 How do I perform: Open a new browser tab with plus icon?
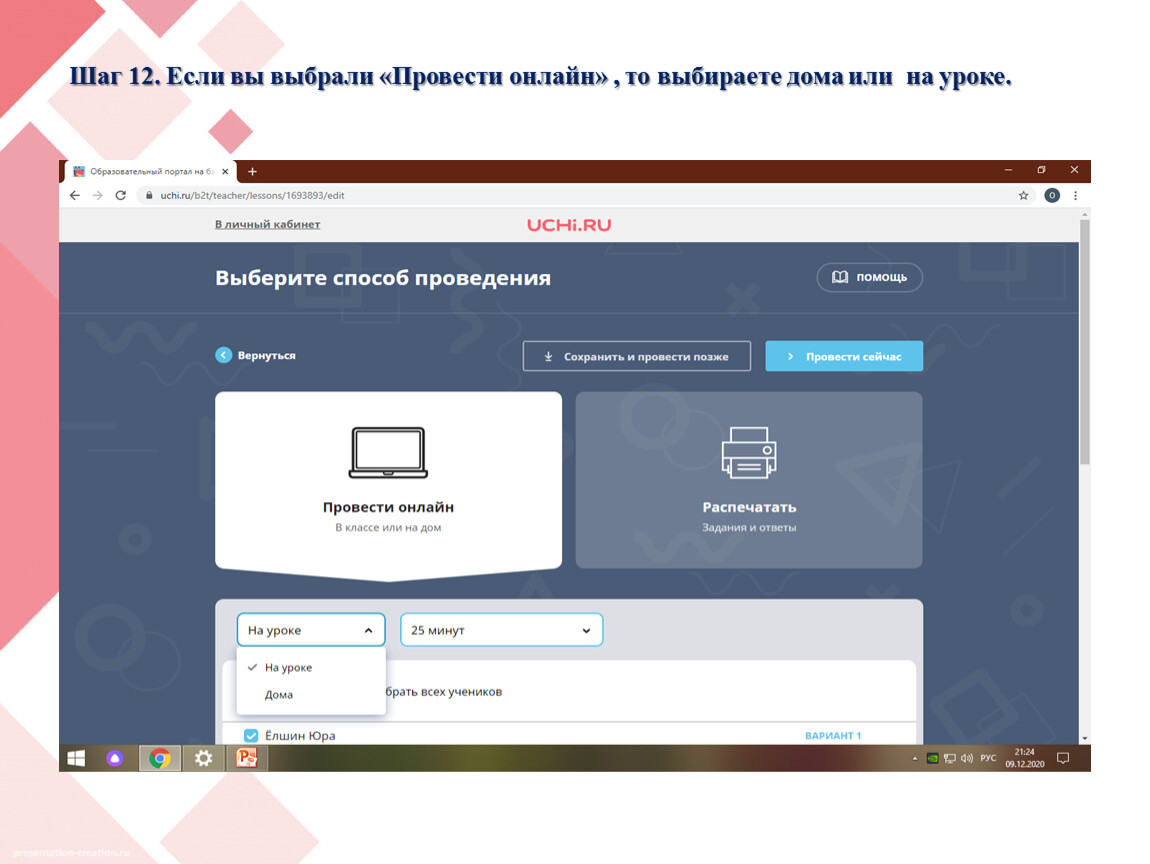[253, 171]
